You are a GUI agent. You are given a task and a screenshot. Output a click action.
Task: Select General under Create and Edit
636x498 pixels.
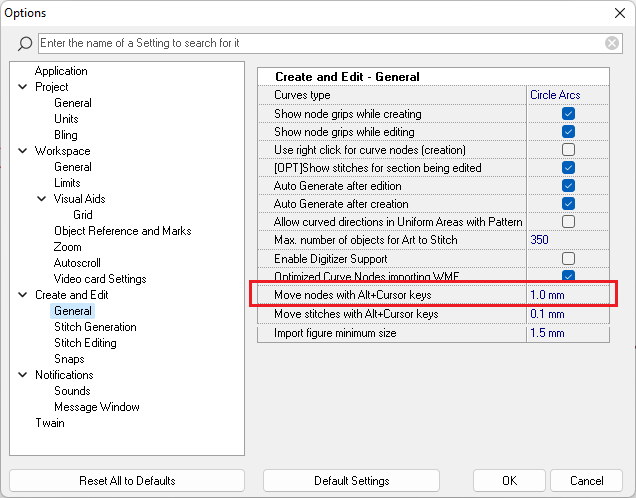(x=73, y=311)
